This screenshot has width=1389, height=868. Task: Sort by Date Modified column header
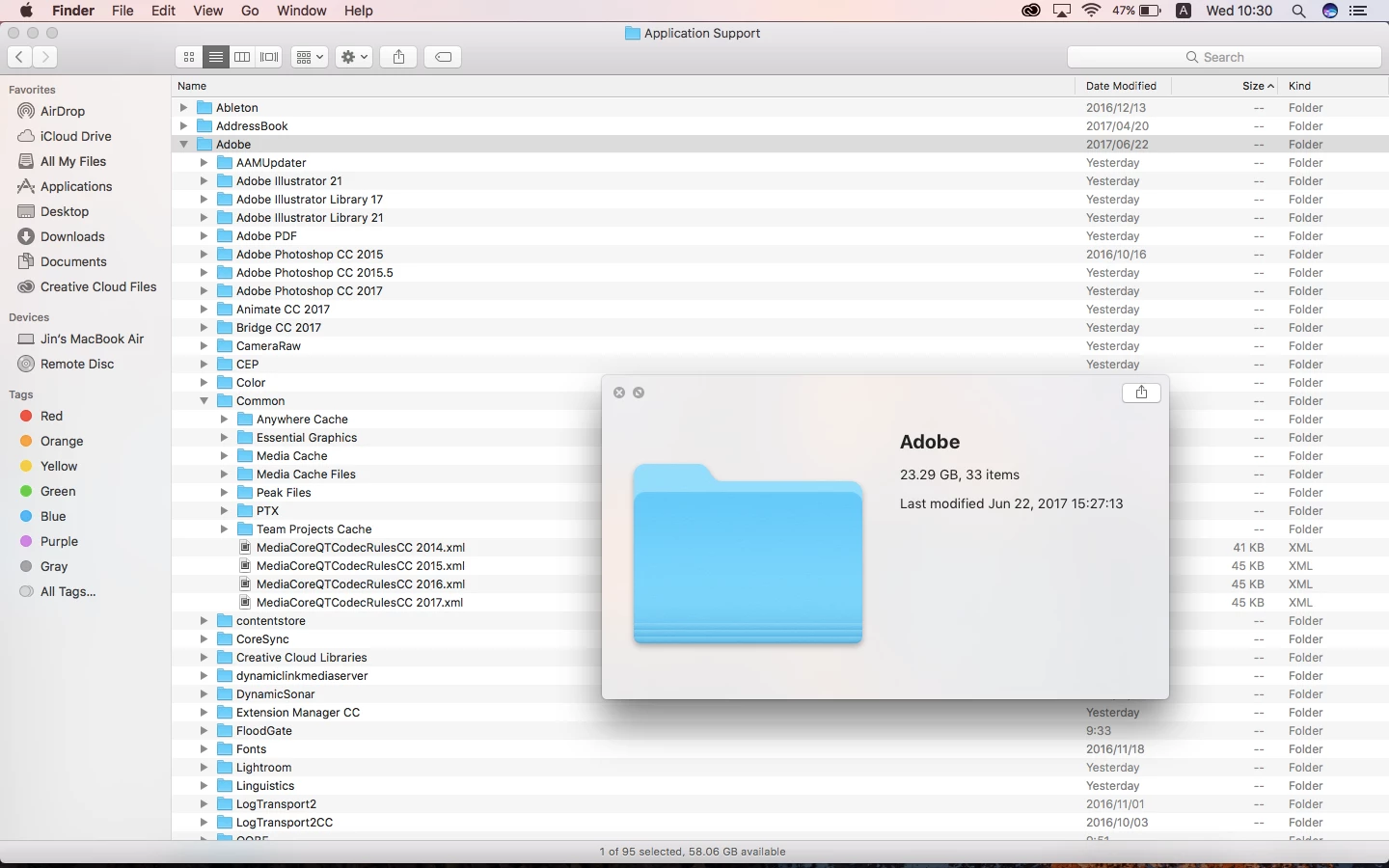pos(1122,86)
